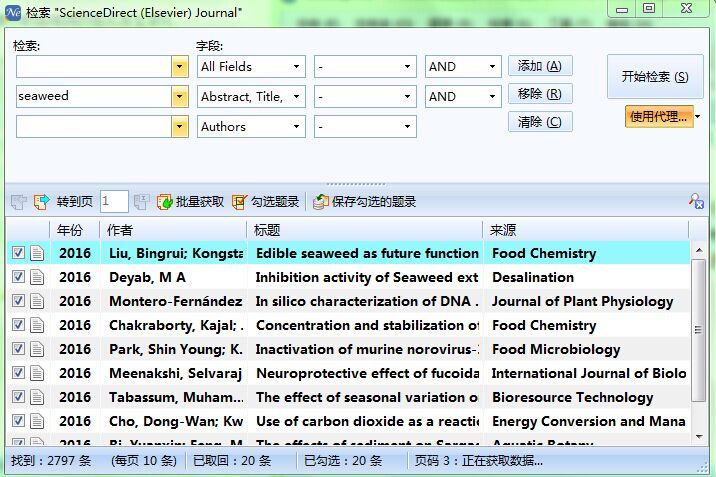Click source cell "Desalination"
The image size is (716, 477).
point(533,277)
